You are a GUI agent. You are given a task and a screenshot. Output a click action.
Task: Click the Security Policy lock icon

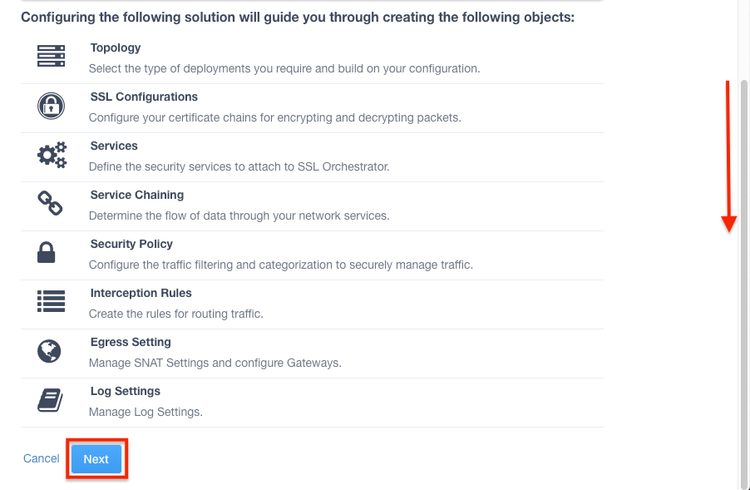coord(46,253)
